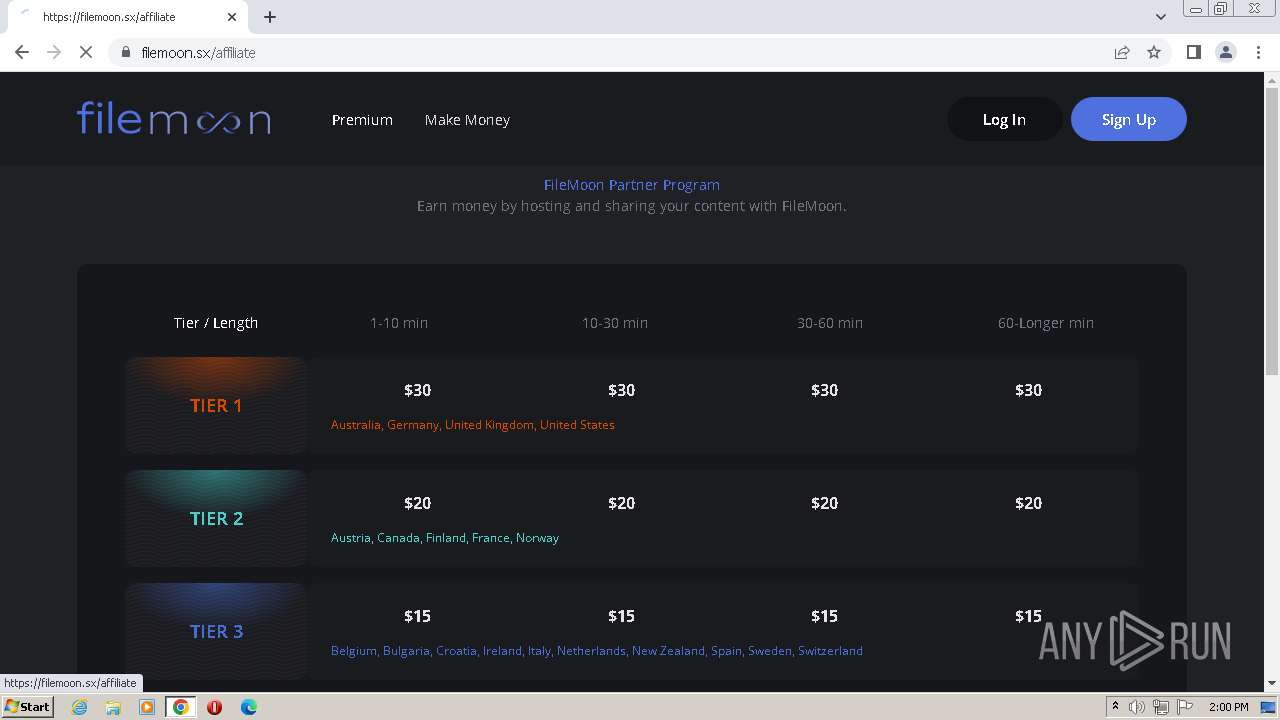This screenshot has height=720, width=1280.
Task: Click Tier 2 countries list text
Action: 445,538
